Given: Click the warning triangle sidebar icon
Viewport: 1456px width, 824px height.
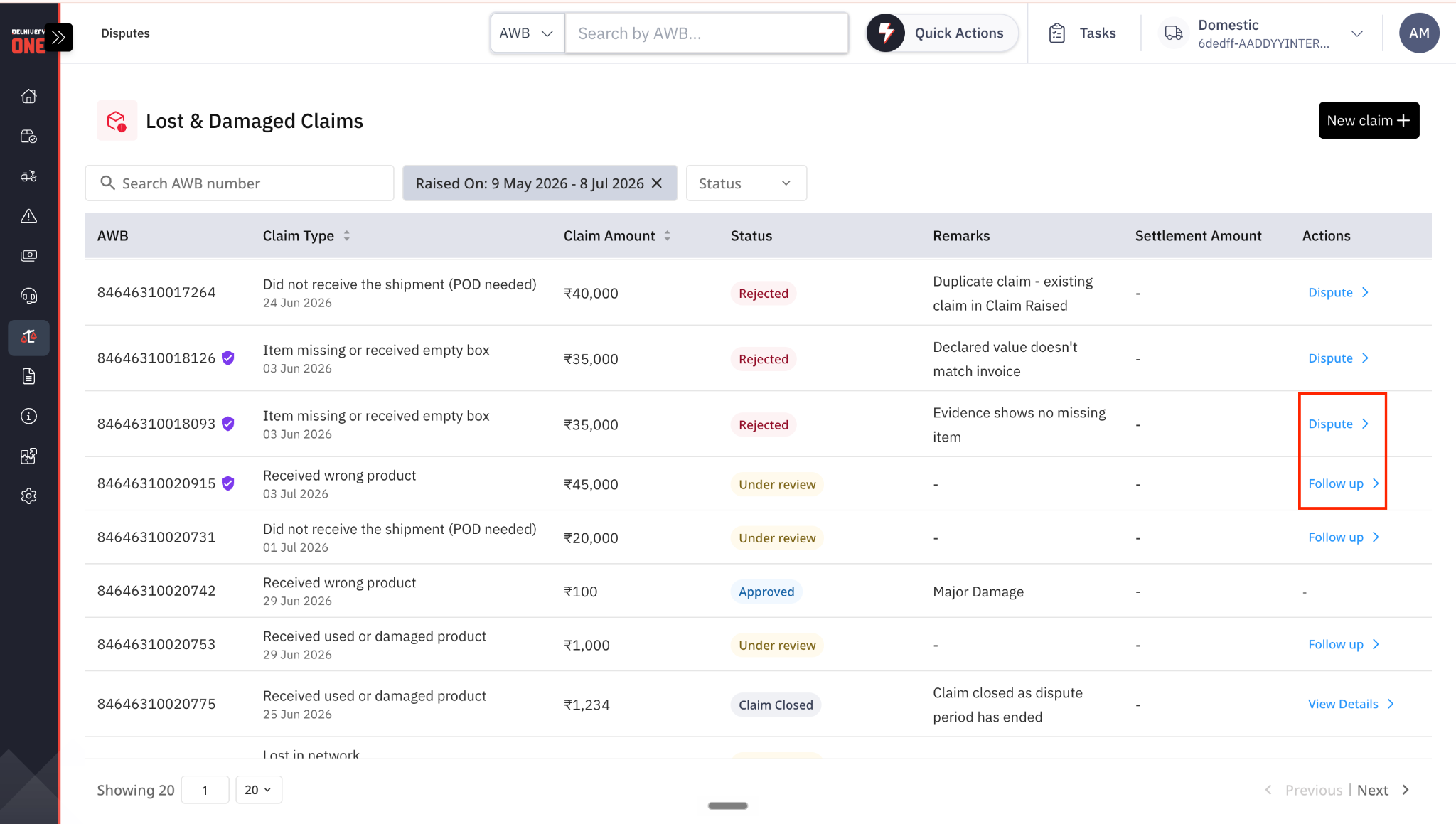Looking at the screenshot, I should click(x=28, y=216).
